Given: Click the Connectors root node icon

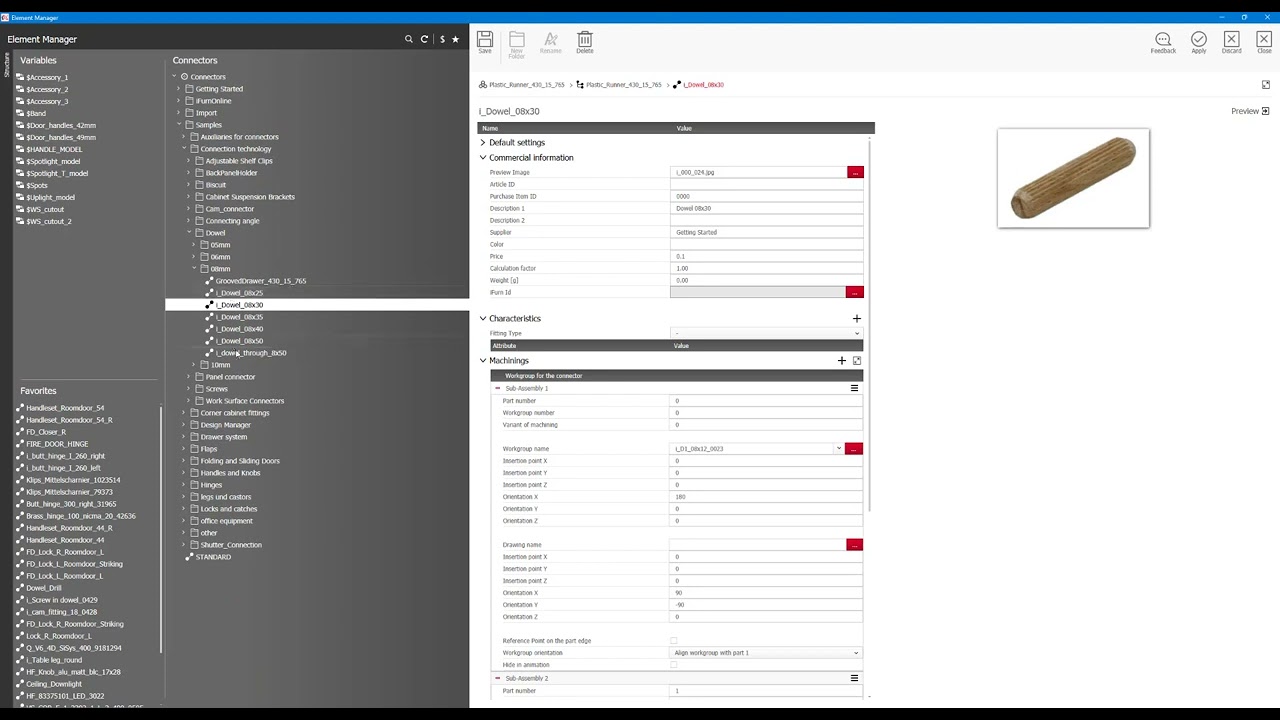Looking at the screenshot, I should (185, 77).
